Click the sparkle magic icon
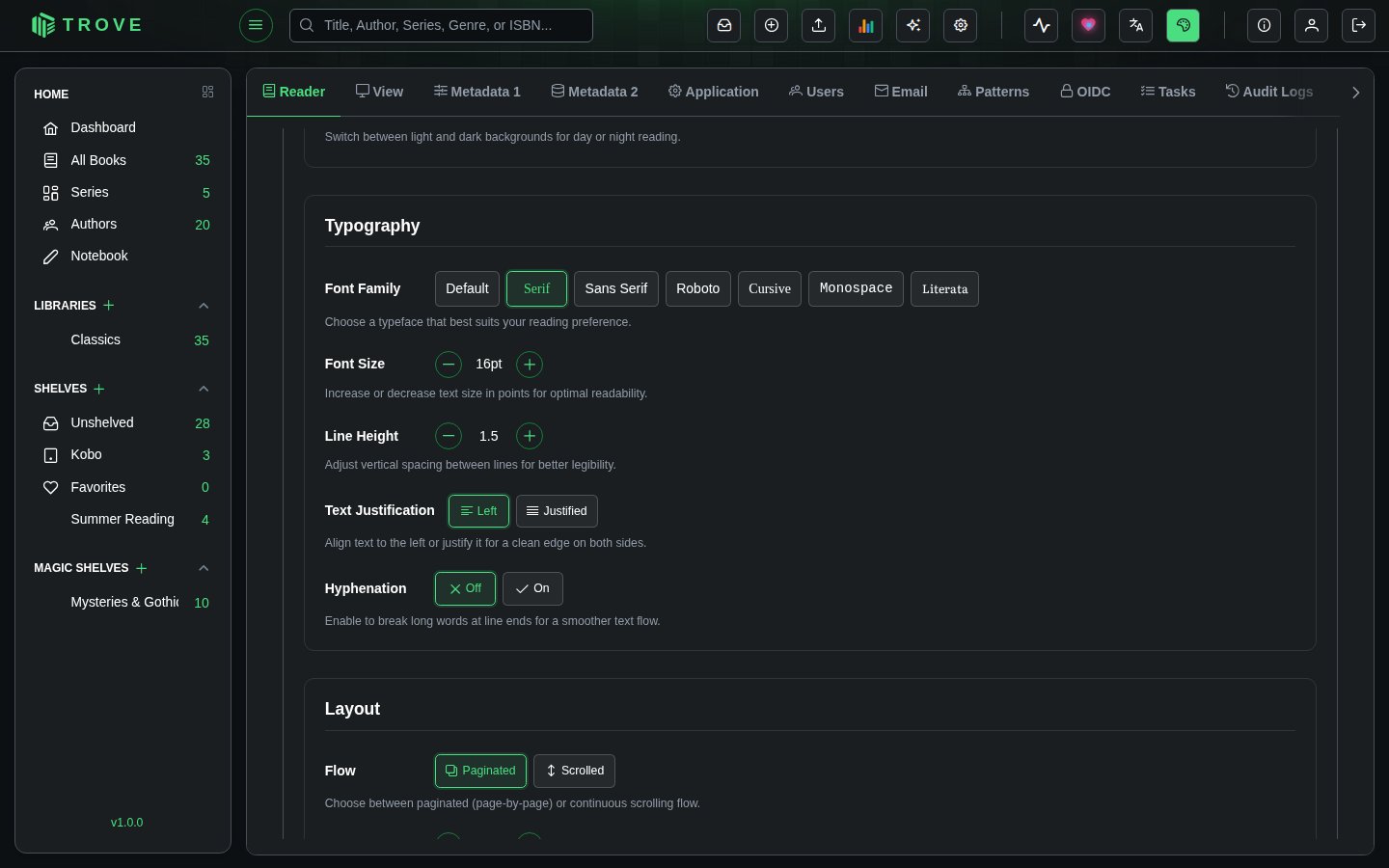Viewport: 1389px width, 868px height. (913, 25)
